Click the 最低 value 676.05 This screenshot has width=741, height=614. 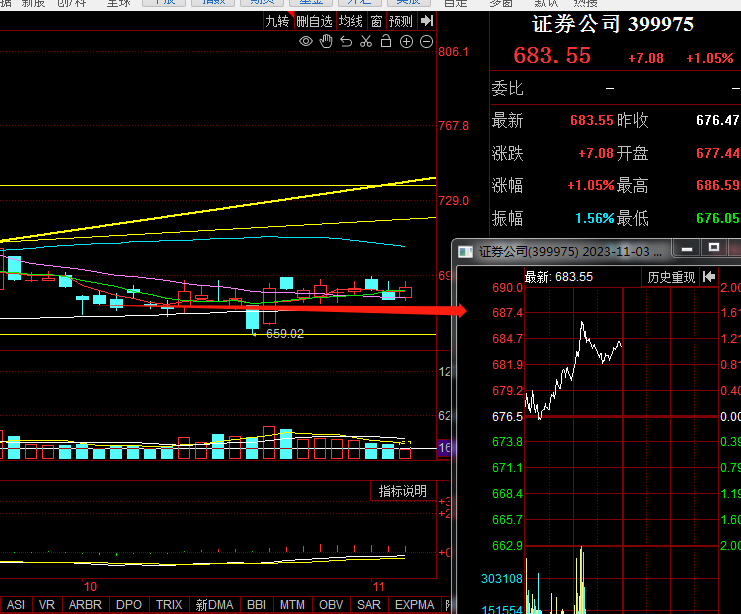717,218
